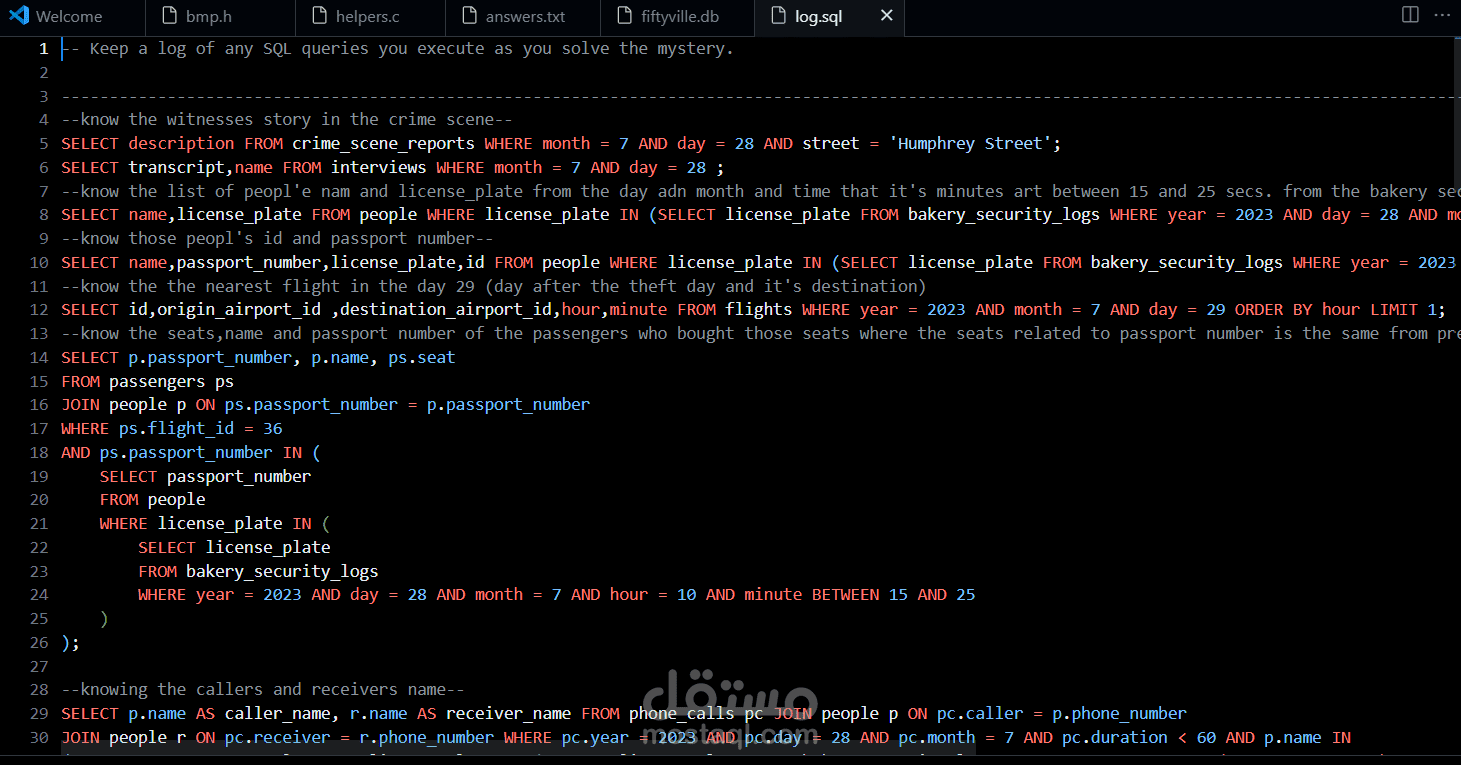The image size is (1461, 765).
Task: Click 'SELECT license_plate' on line 22
Action: (x=234, y=547)
